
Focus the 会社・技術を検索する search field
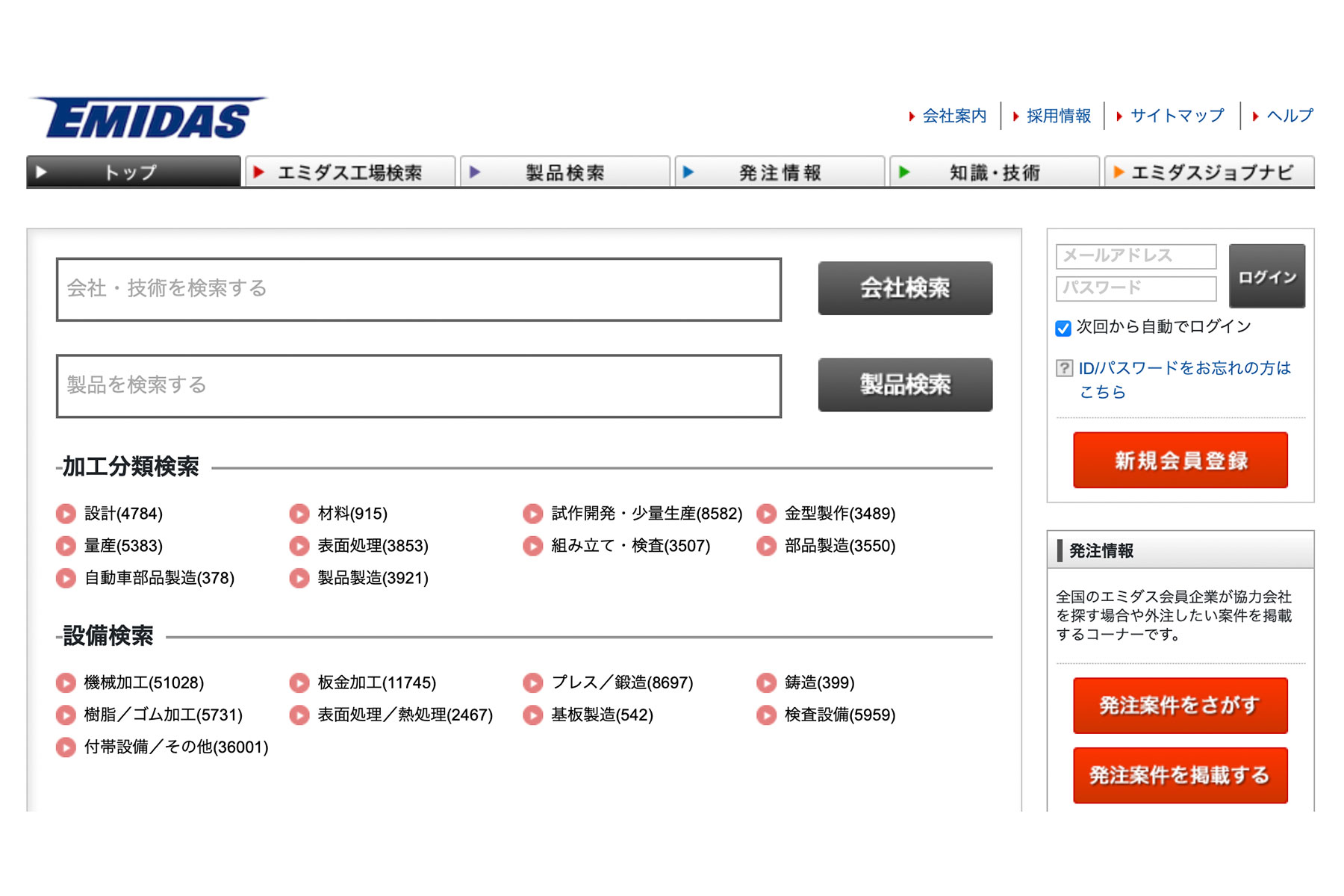(418, 289)
